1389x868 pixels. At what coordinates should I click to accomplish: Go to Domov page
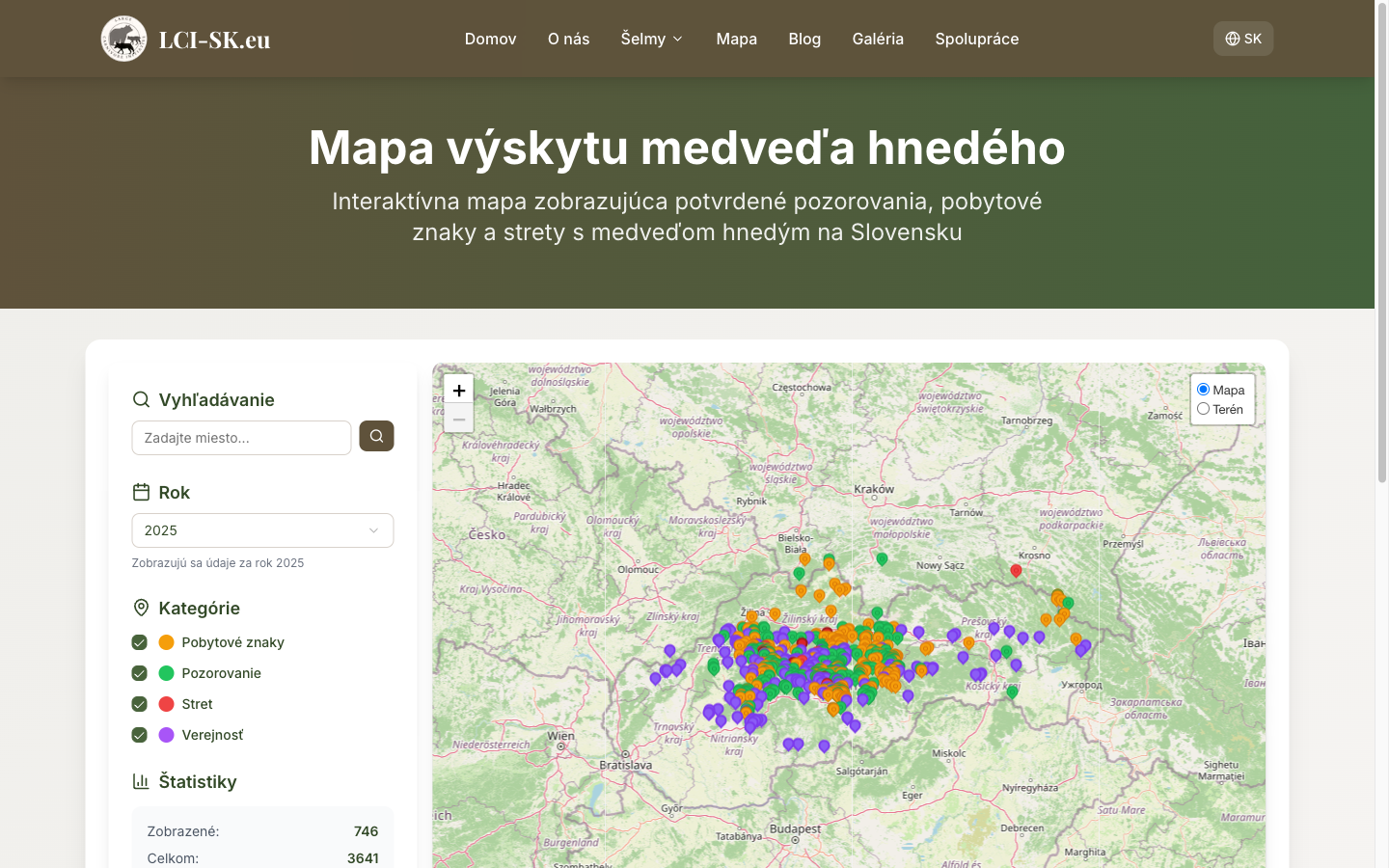click(x=491, y=39)
